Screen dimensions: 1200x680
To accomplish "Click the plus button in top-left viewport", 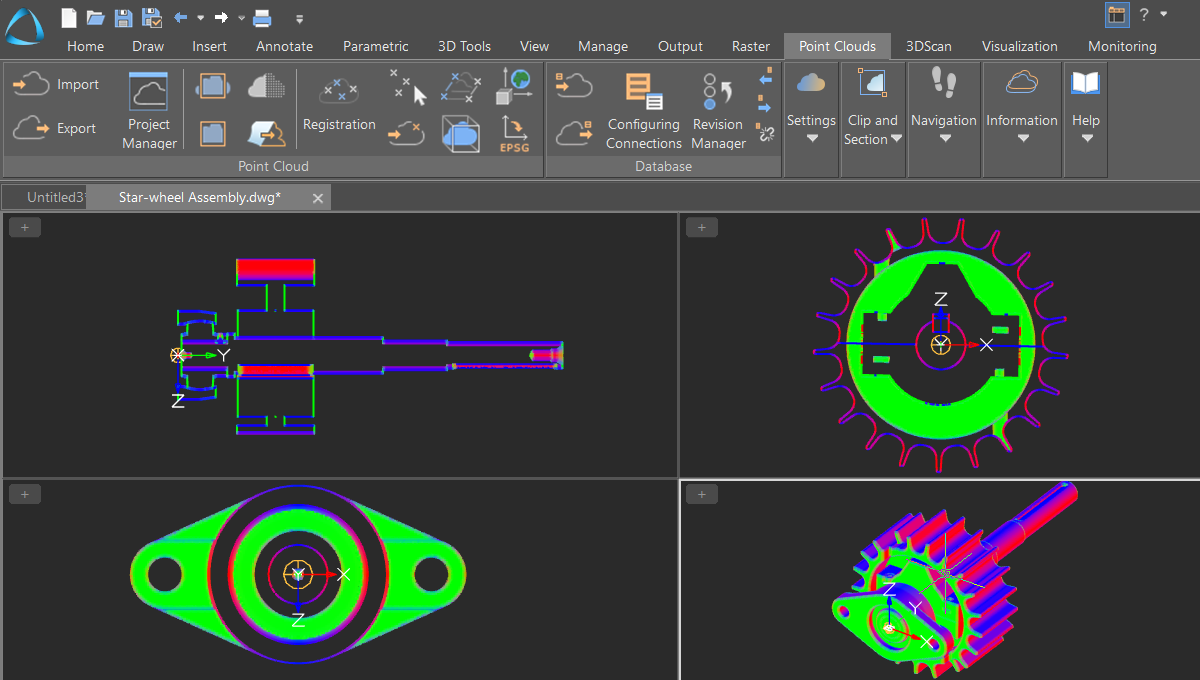I will 25,228.
